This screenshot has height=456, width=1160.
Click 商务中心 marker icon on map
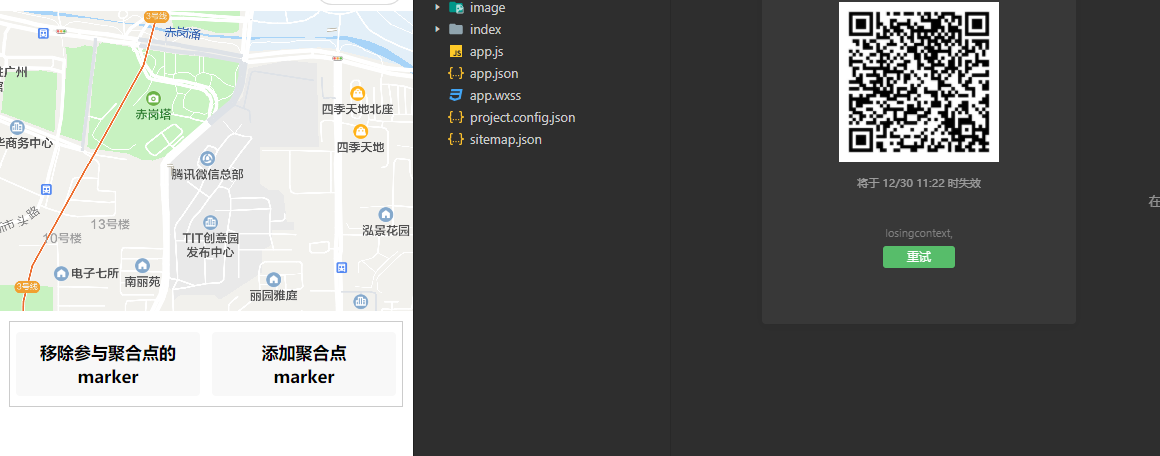(x=17, y=127)
